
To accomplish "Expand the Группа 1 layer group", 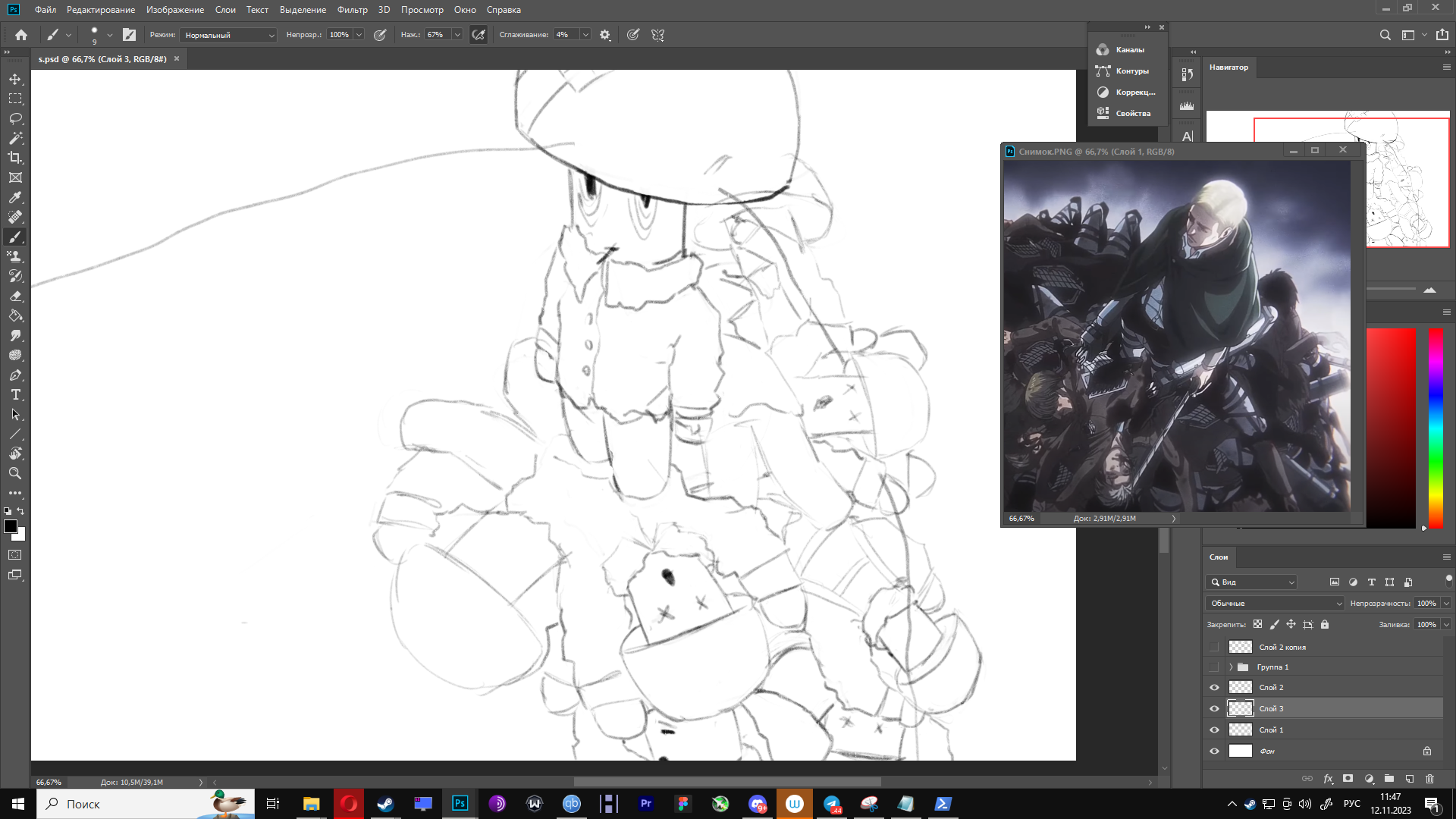I will click(x=1231, y=667).
